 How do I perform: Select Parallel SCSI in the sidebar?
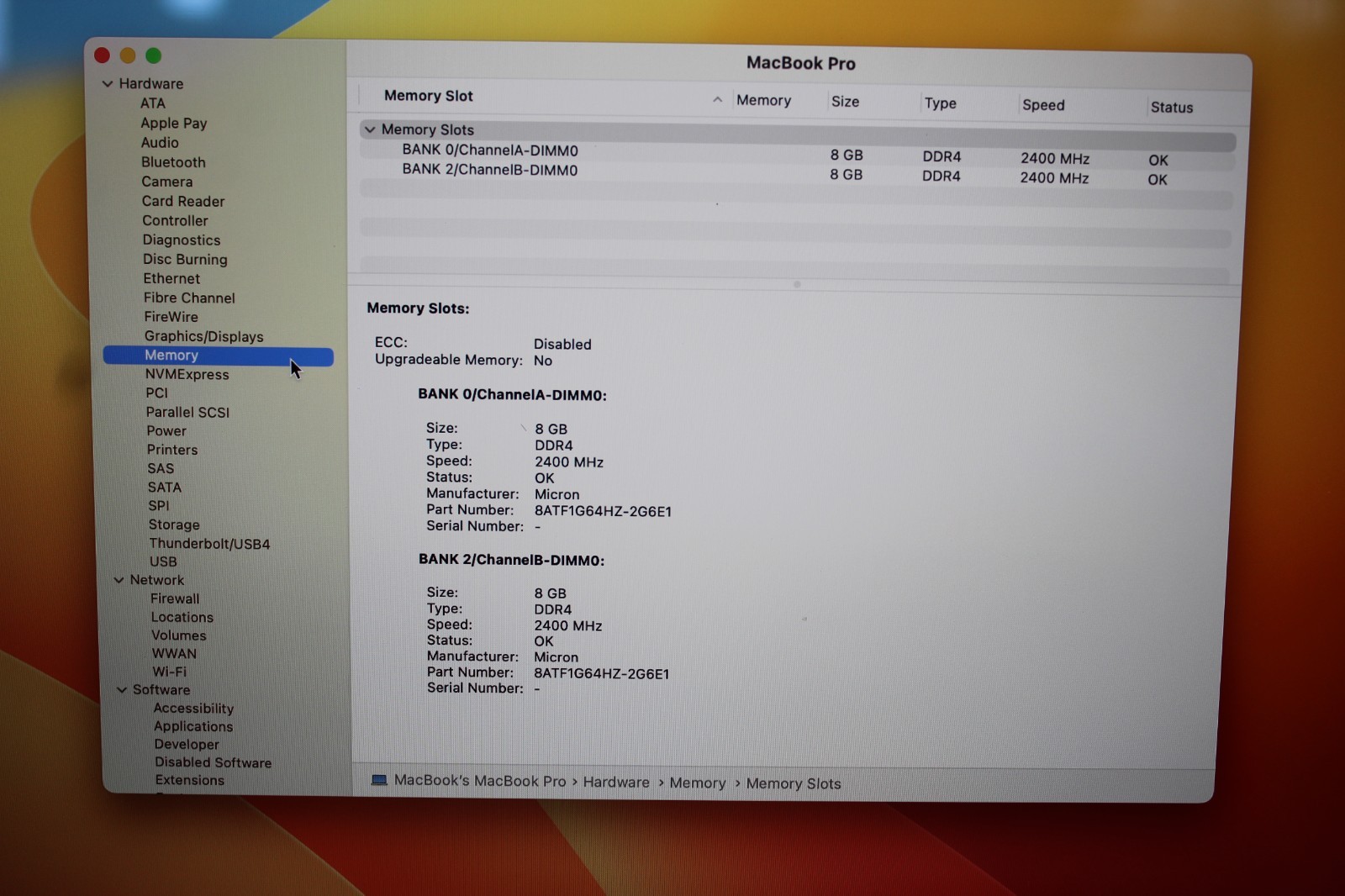pos(187,412)
